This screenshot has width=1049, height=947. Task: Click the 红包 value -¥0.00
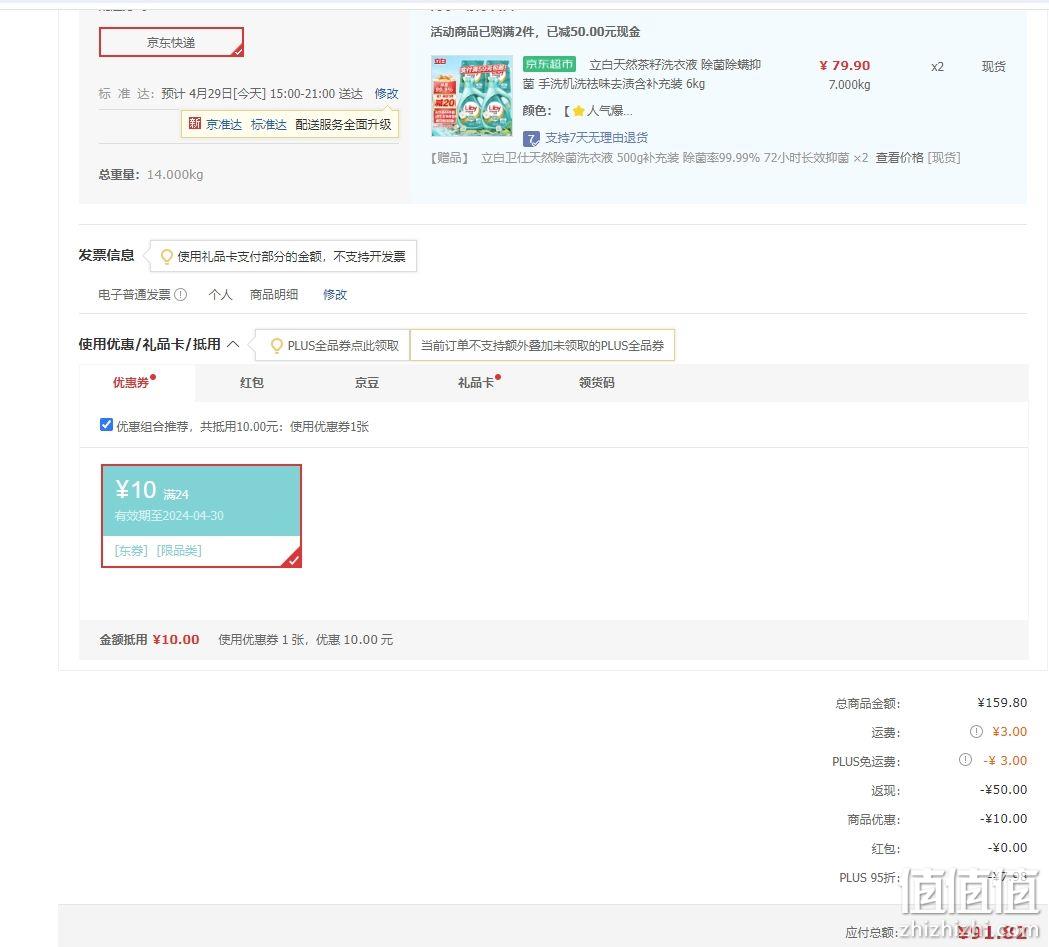click(1008, 848)
